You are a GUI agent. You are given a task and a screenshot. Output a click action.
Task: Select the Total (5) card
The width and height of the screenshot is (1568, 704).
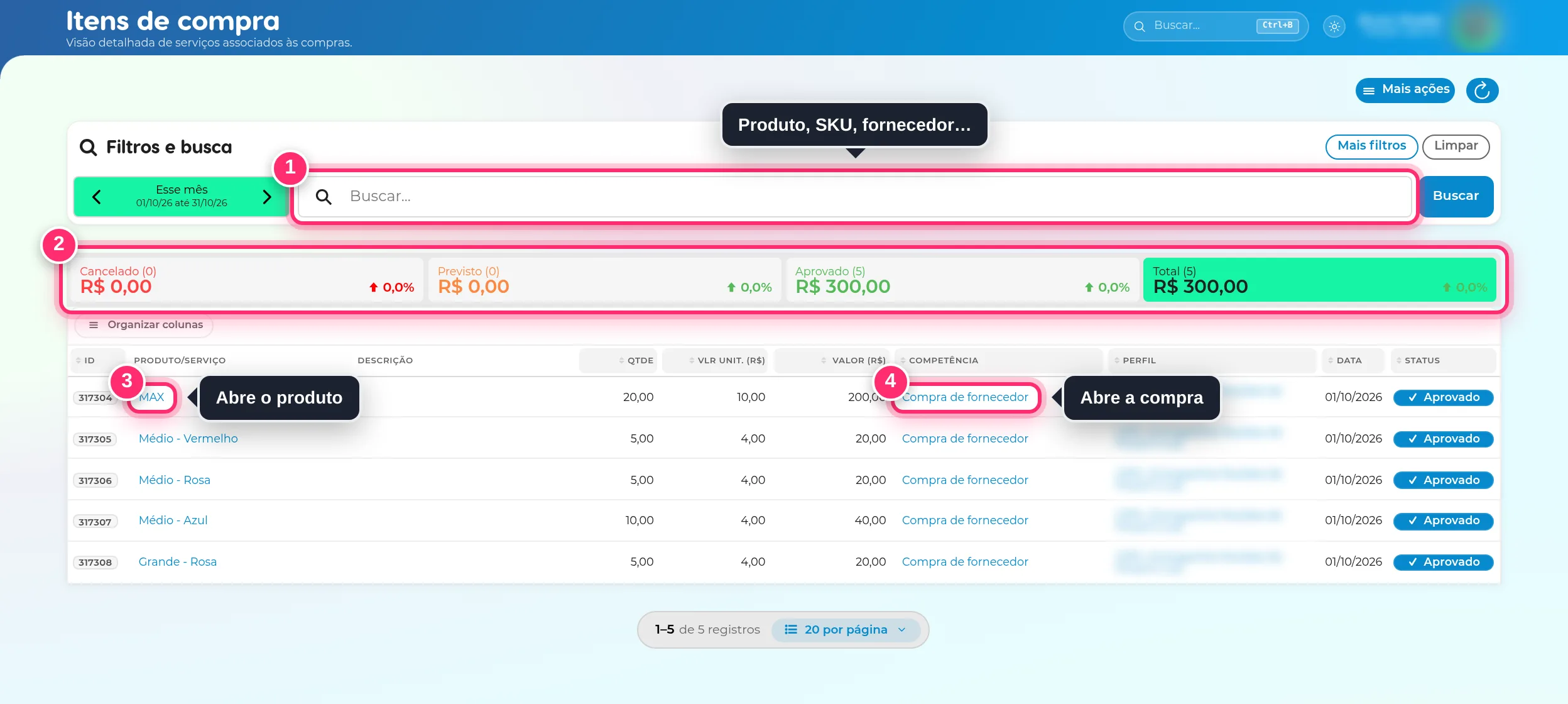1320,280
